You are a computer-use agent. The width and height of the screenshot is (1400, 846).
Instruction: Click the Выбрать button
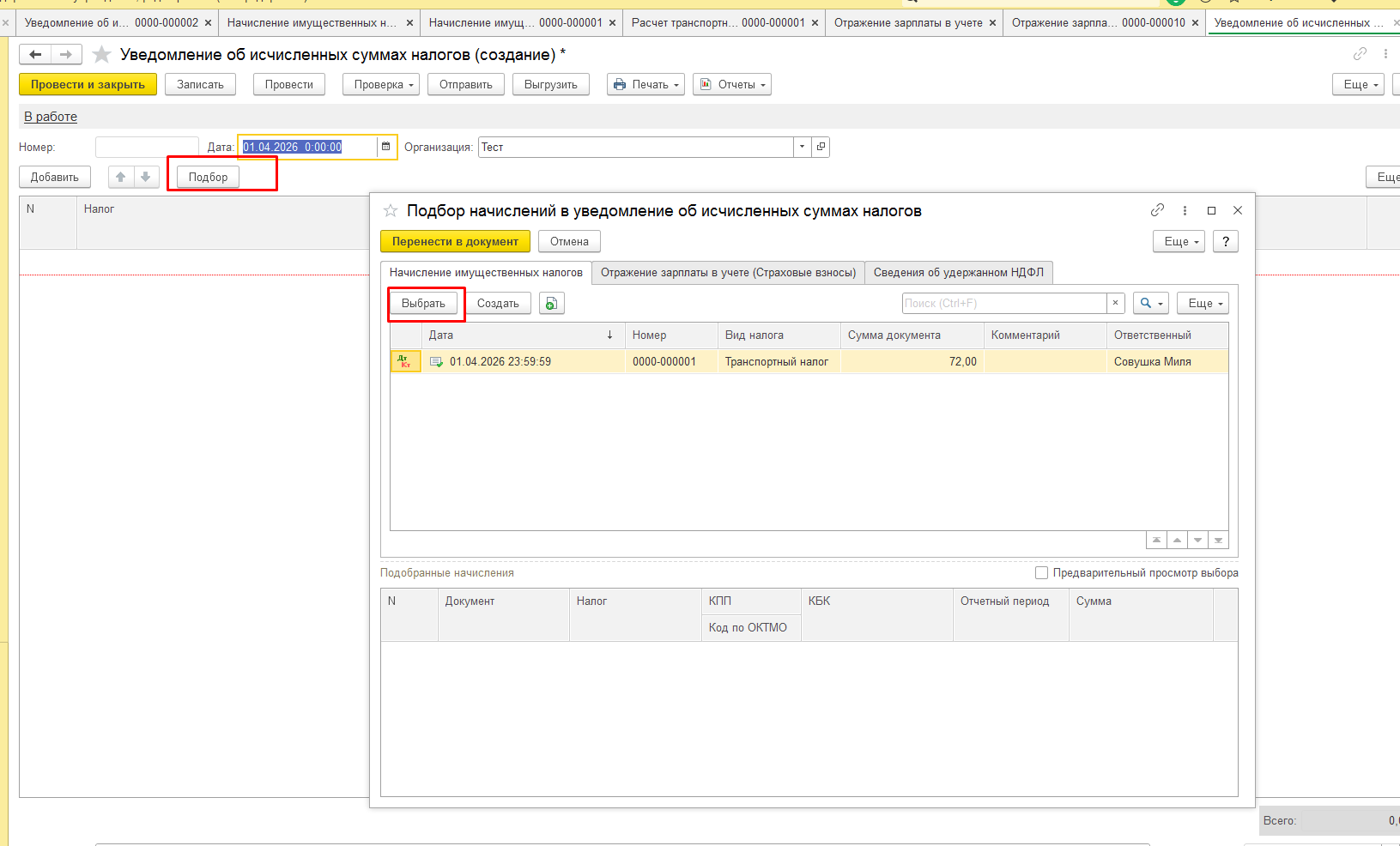click(x=423, y=304)
